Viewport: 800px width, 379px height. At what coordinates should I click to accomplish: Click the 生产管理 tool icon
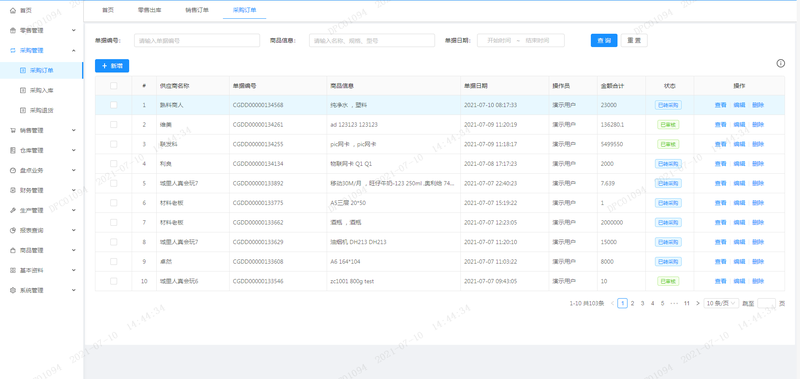point(13,210)
